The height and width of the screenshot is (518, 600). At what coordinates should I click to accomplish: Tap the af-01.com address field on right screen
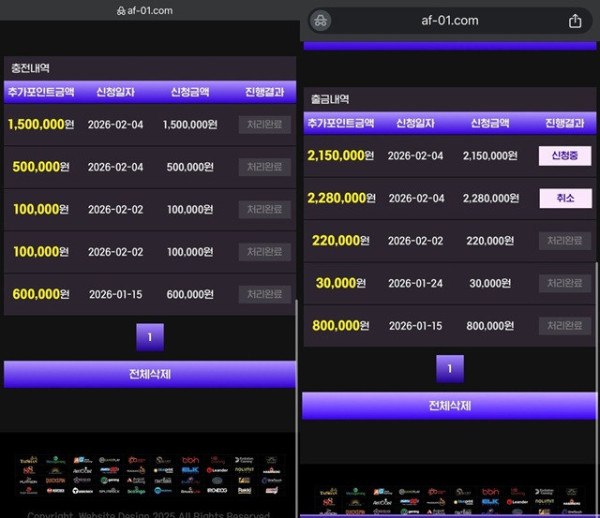pos(449,21)
